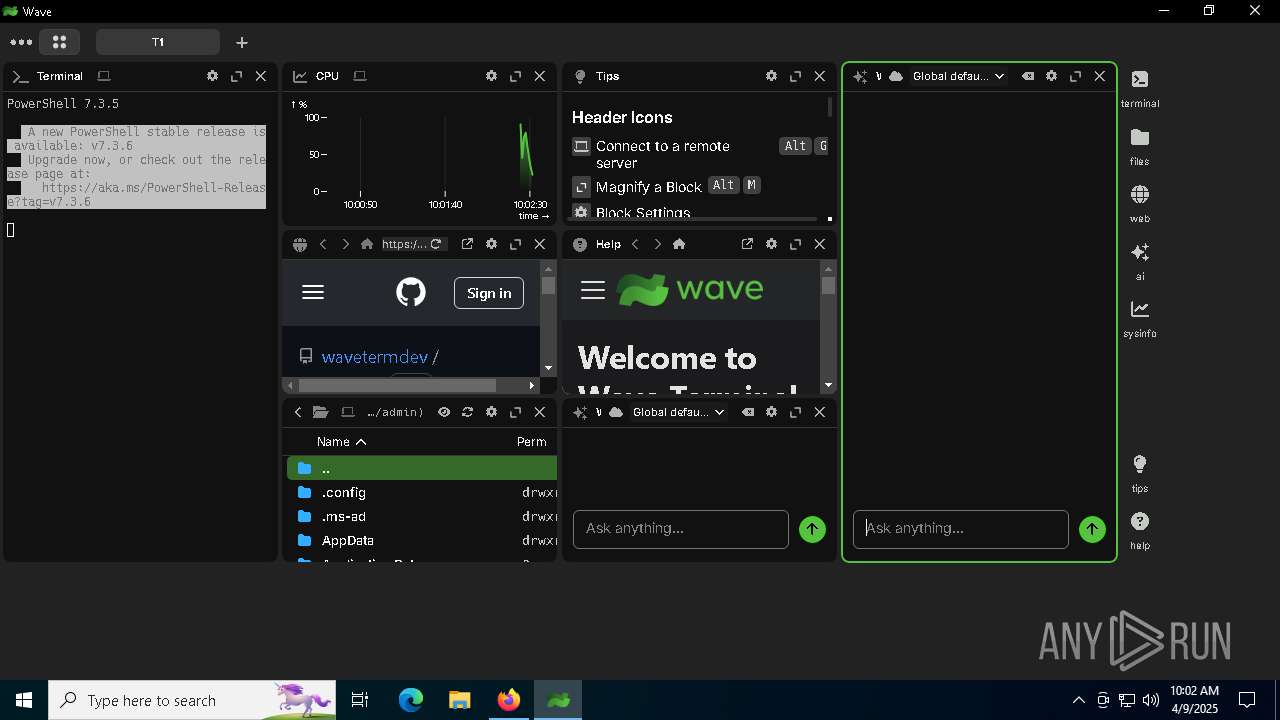Open the three-dot app menu
1280x720 pixels.
click(21, 42)
